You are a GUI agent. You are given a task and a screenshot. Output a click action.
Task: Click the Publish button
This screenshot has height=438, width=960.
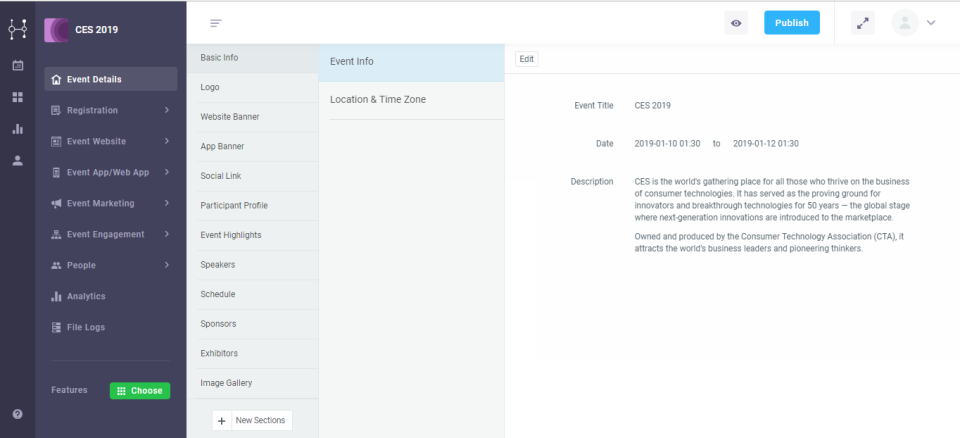792,23
